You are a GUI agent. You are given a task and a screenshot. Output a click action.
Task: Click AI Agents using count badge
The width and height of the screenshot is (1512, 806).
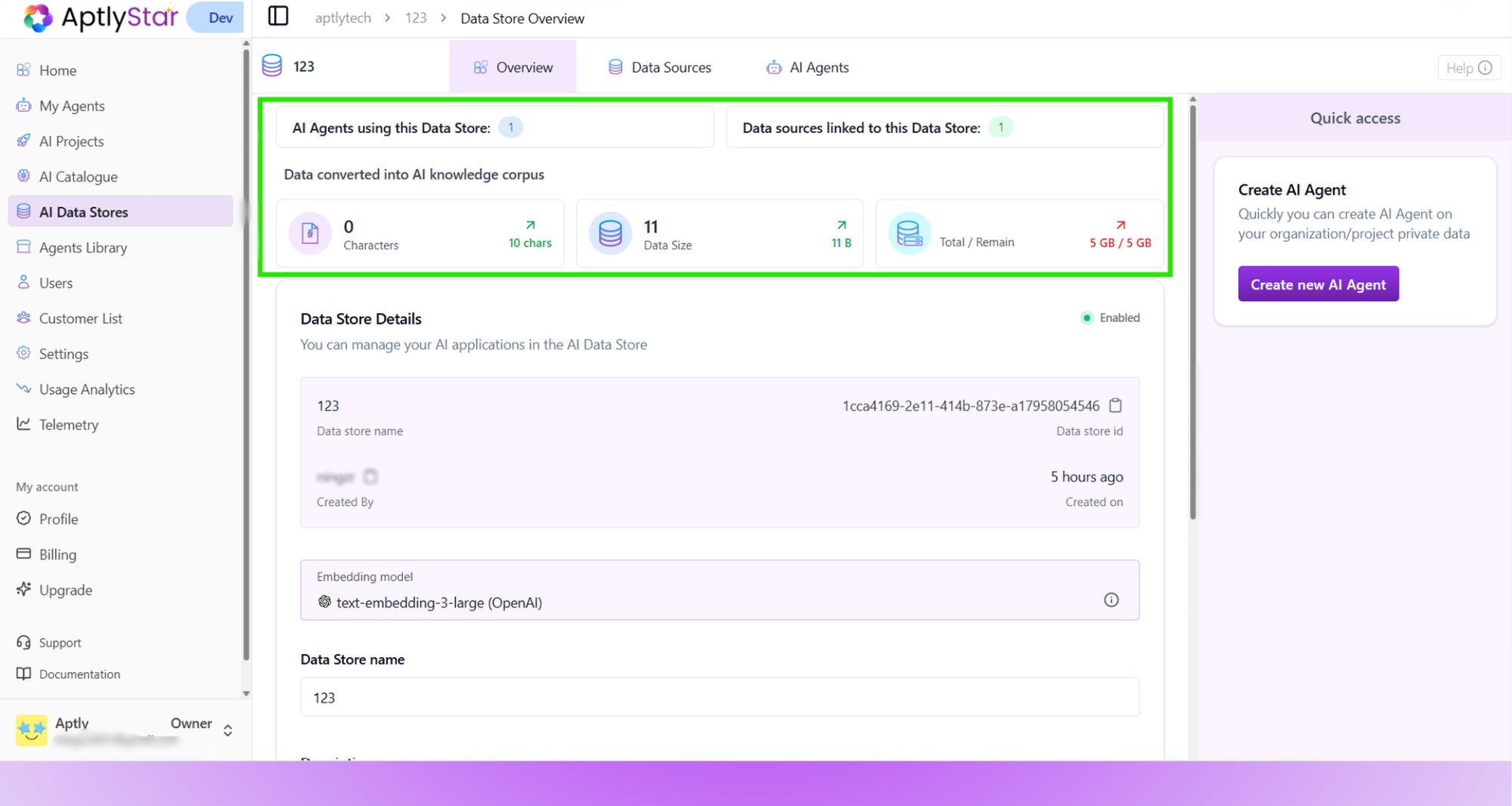coord(510,127)
